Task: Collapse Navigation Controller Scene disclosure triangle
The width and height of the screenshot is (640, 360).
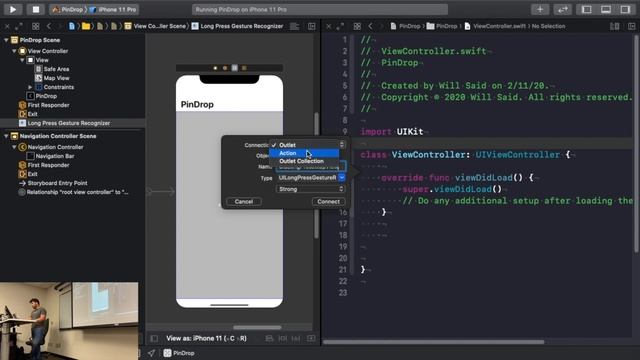Action: tap(6, 136)
